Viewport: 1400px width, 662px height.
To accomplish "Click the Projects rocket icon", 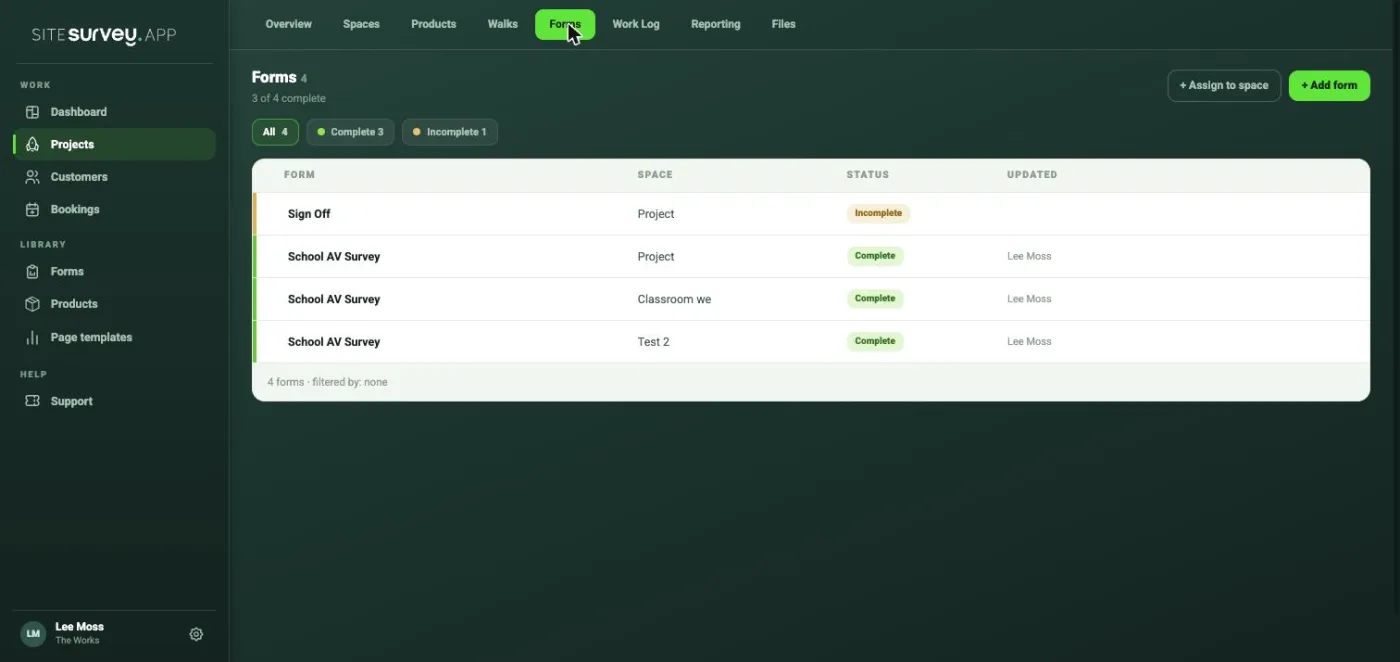I will click(32, 144).
